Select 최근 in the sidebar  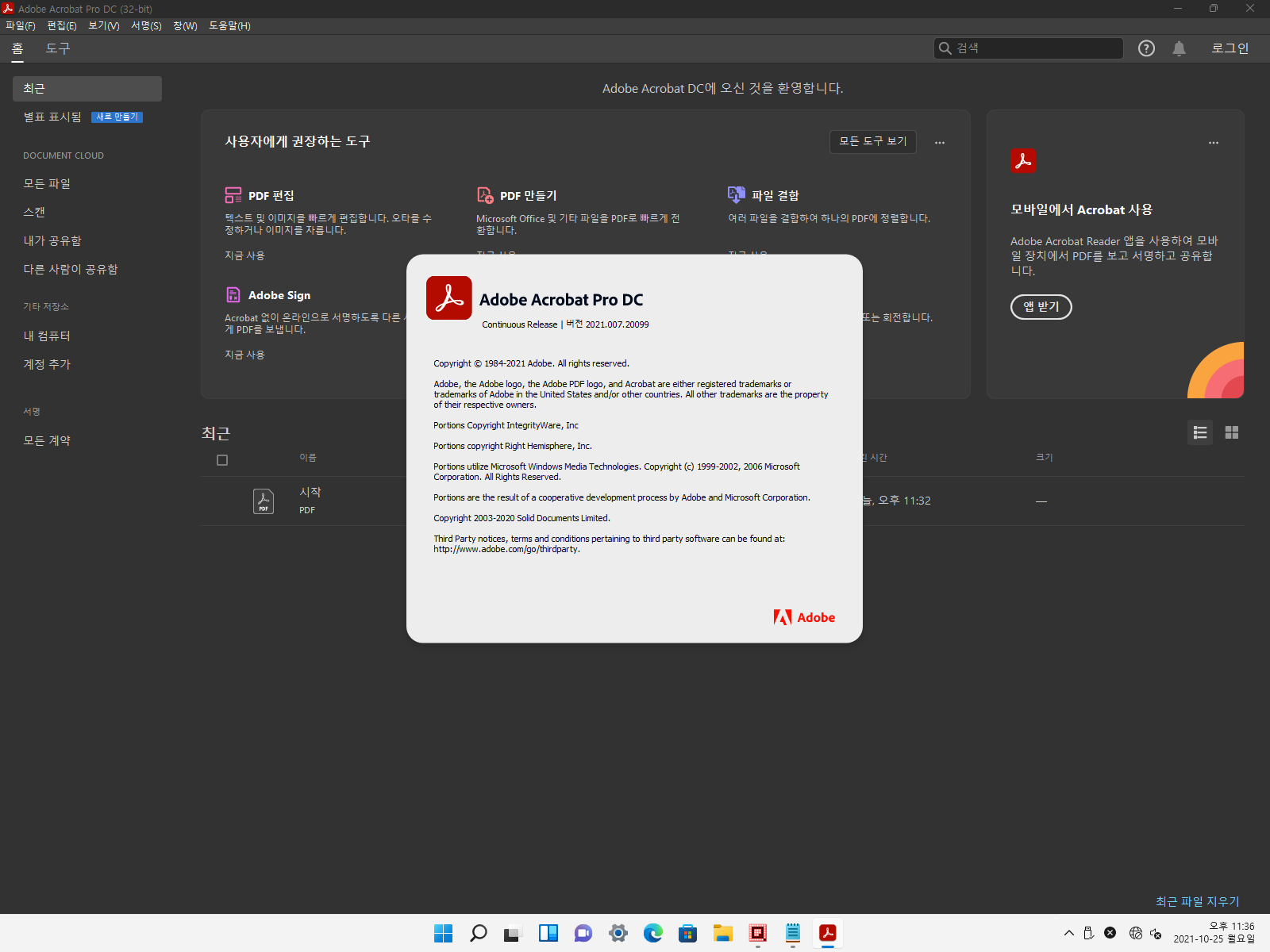click(87, 89)
